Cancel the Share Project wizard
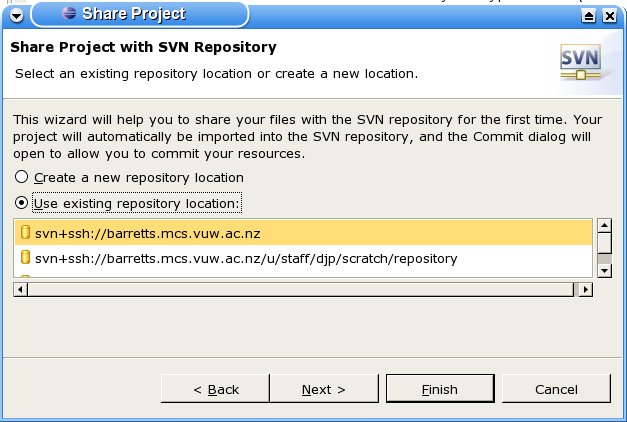The height and width of the screenshot is (422, 627). [x=556, y=389]
